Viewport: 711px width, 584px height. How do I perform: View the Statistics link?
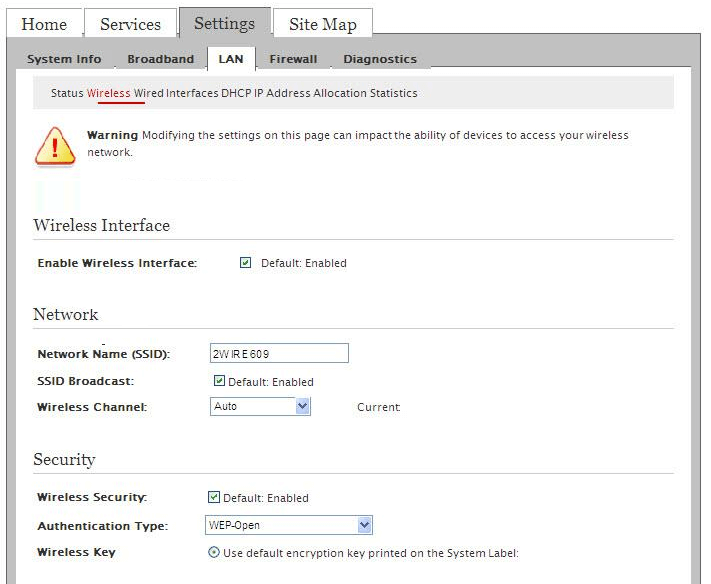tap(391, 93)
